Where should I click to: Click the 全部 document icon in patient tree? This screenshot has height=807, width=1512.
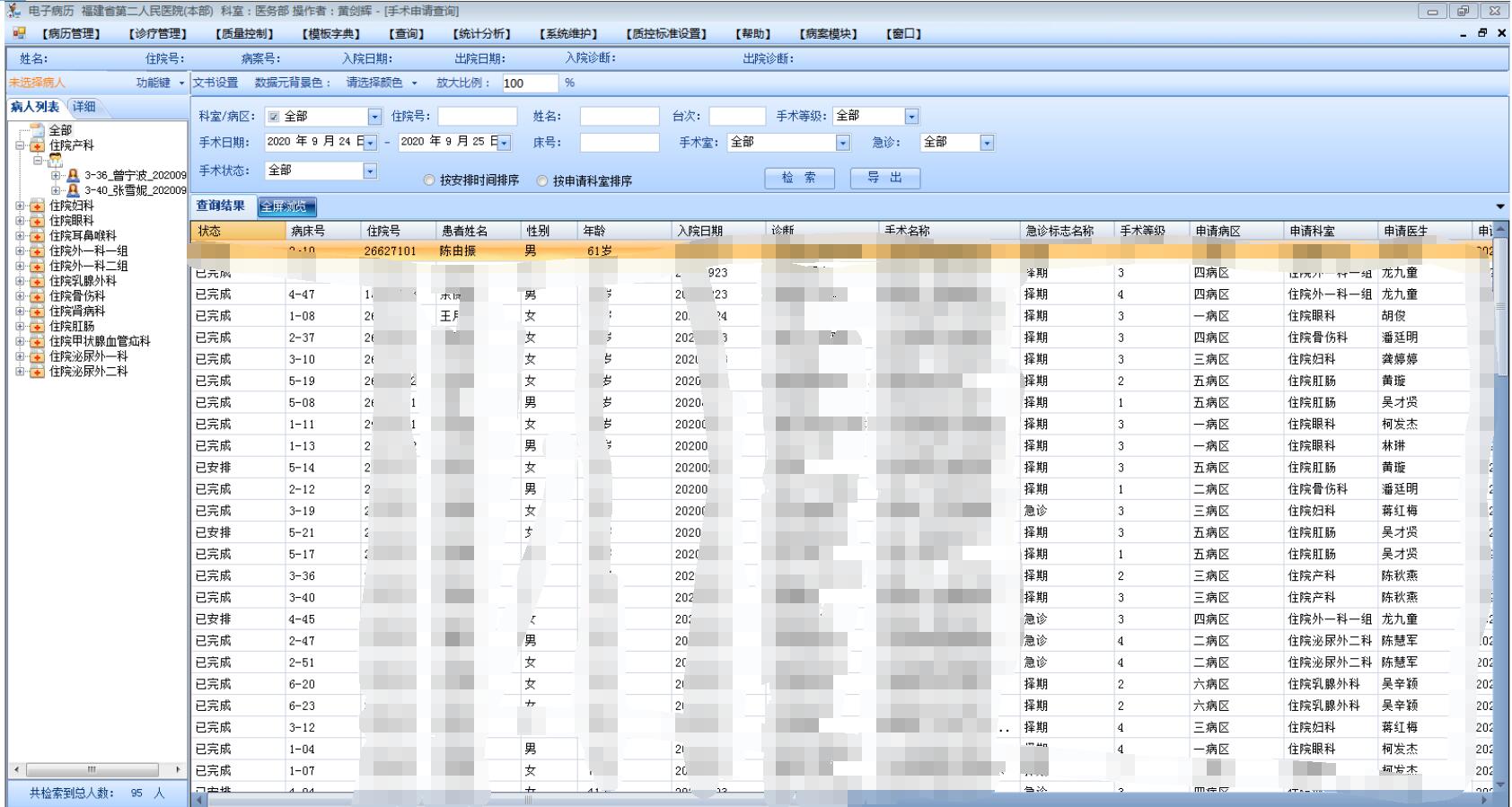coord(37,131)
